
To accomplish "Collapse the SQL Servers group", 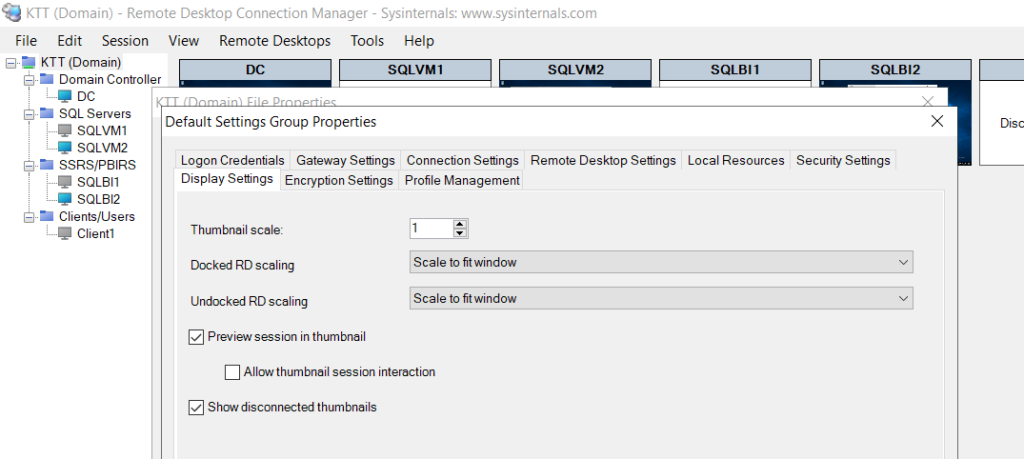I will click(28, 114).
